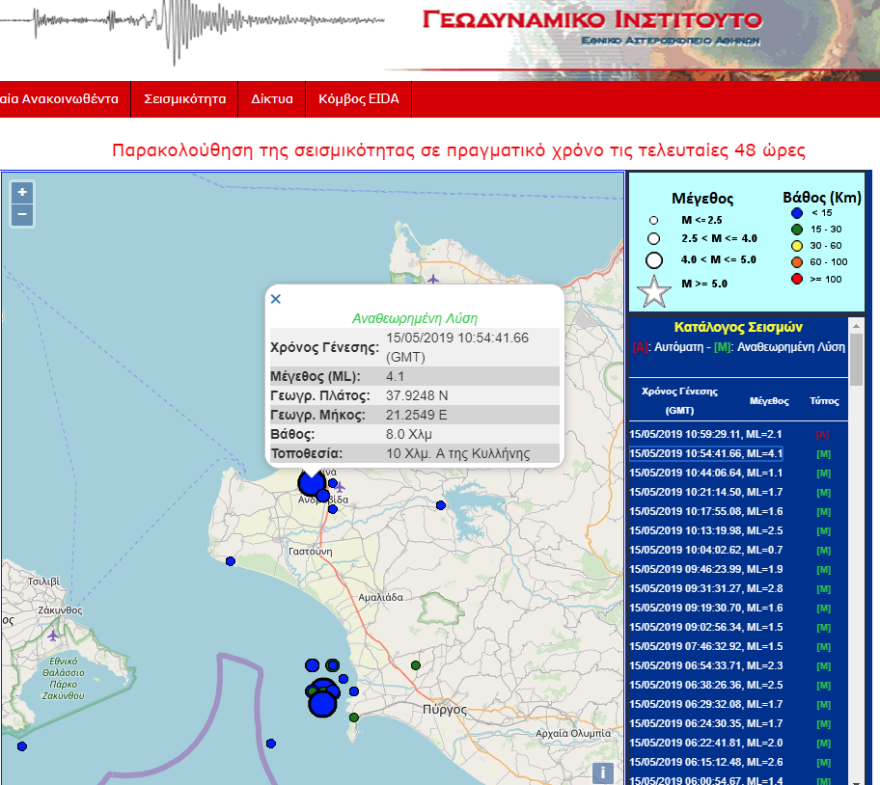The height and width of the screenshot is (785, 880).
Task: Select the blue < 15 km depth marker
Action: tap(796, 213)
